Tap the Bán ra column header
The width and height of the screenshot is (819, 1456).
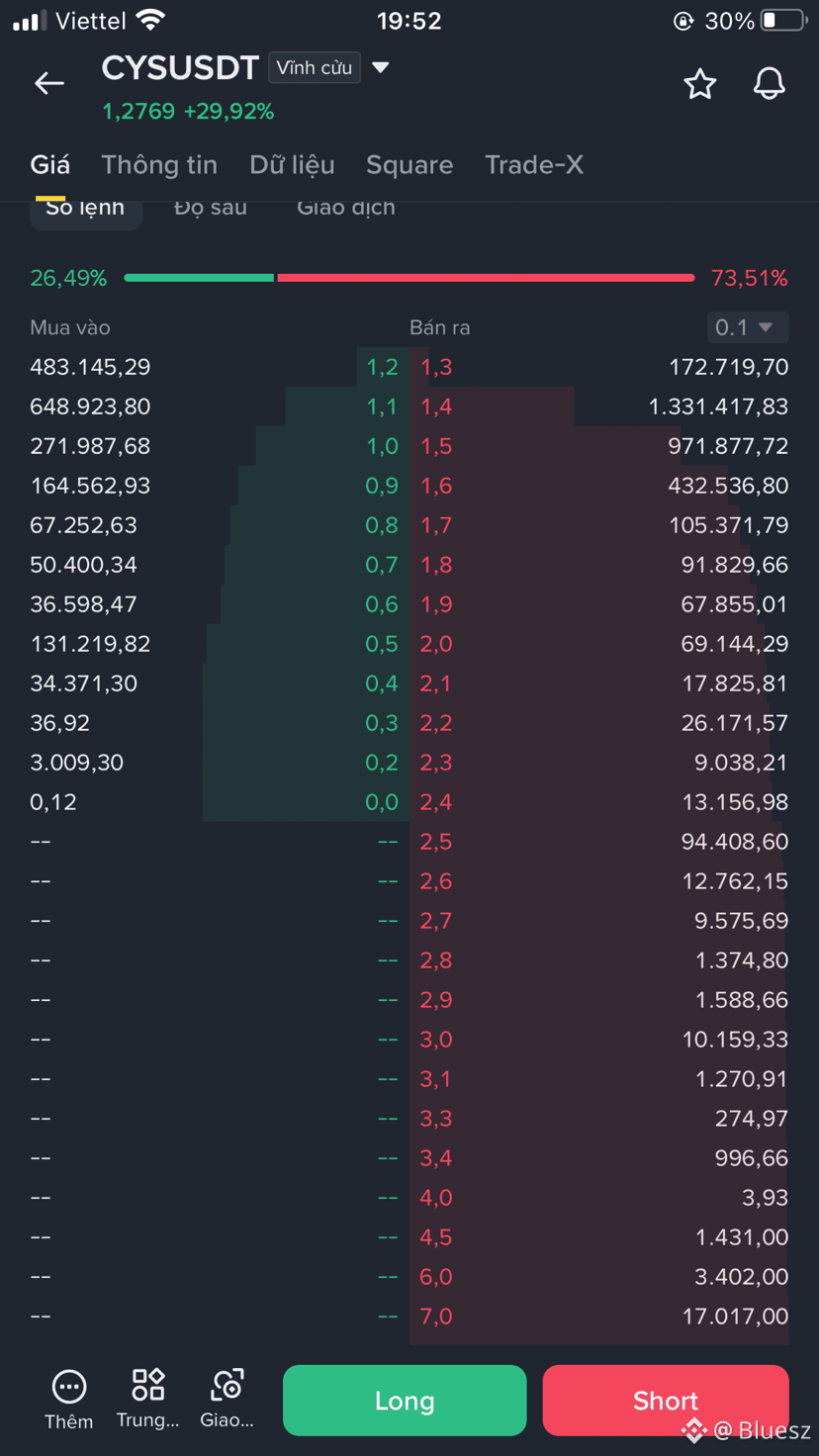(x=439, y=327)
